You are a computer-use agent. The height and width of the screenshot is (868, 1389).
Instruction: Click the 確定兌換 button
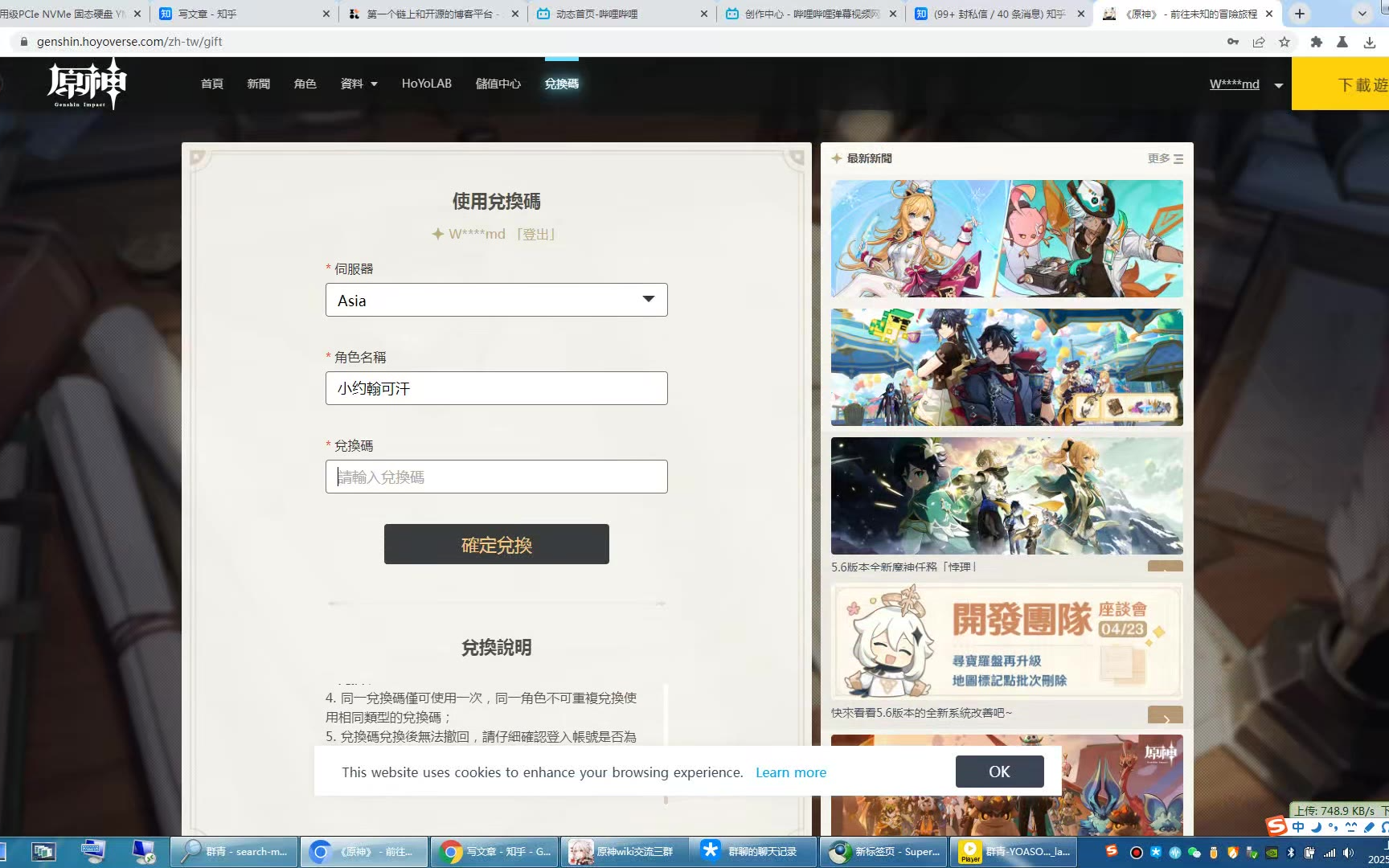[496, 544]
